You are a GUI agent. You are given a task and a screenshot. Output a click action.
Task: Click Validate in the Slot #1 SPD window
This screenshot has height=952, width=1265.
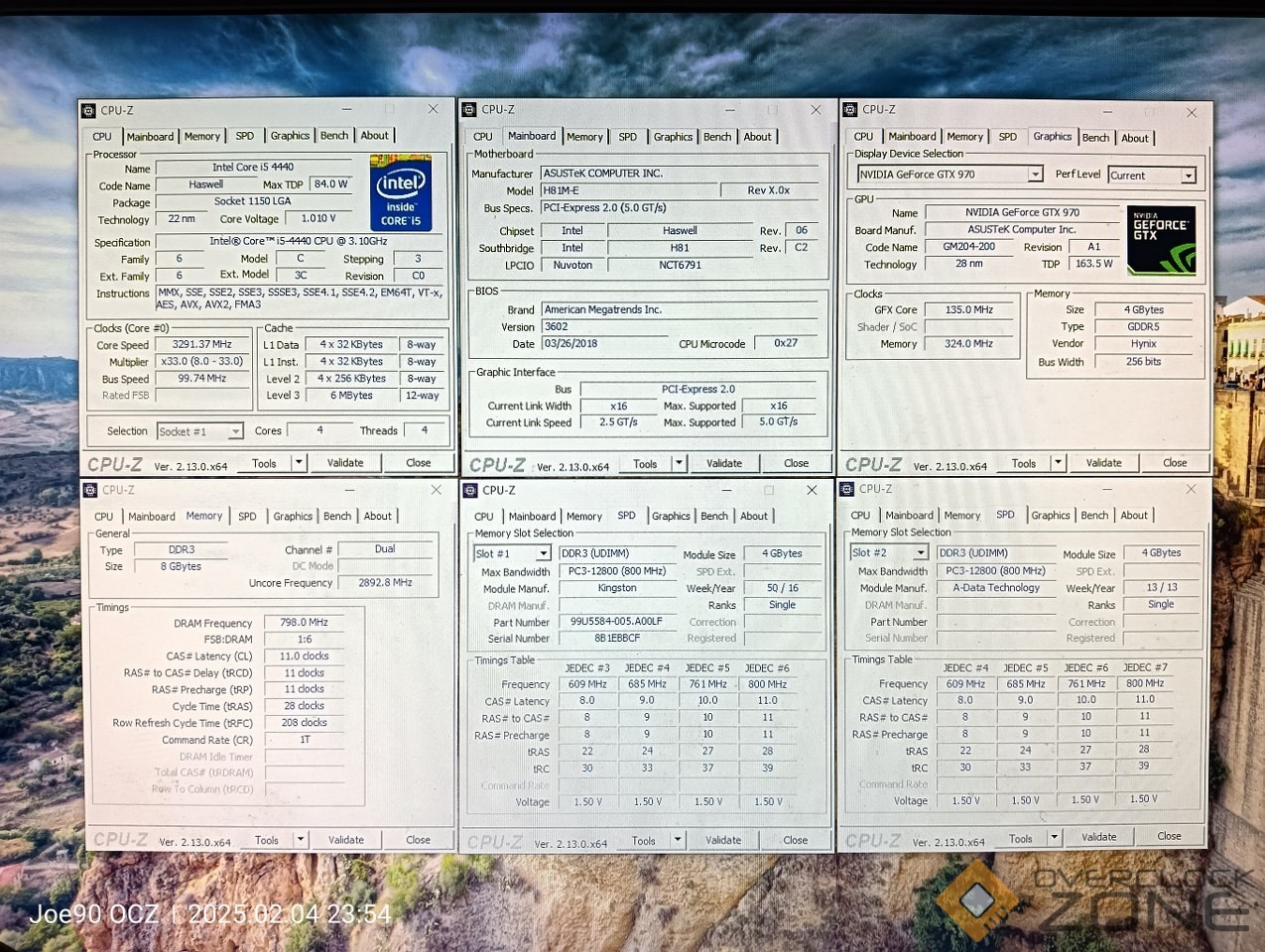click(723, 840)
